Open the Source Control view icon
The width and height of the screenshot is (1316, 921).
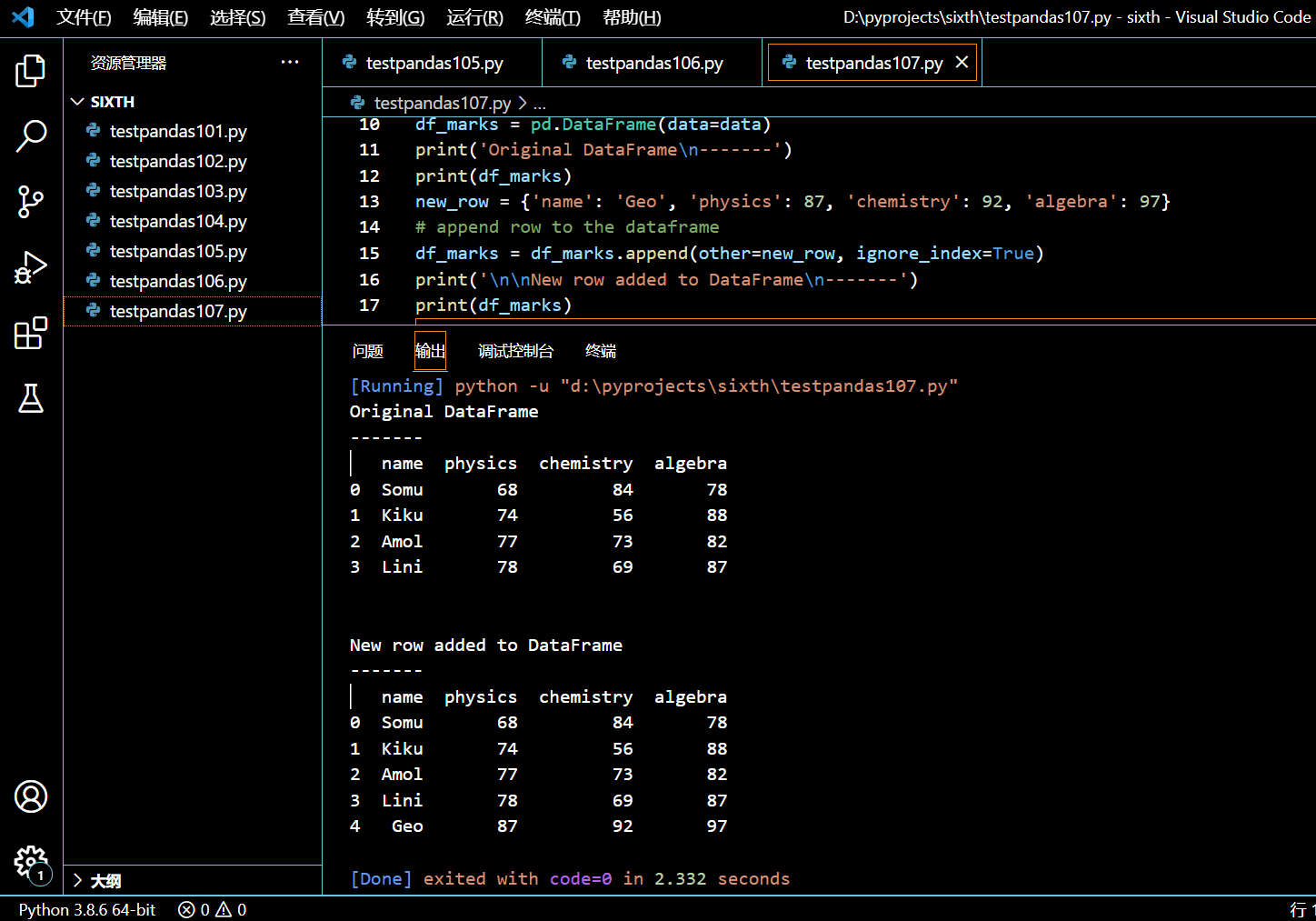tap(31, 202)
